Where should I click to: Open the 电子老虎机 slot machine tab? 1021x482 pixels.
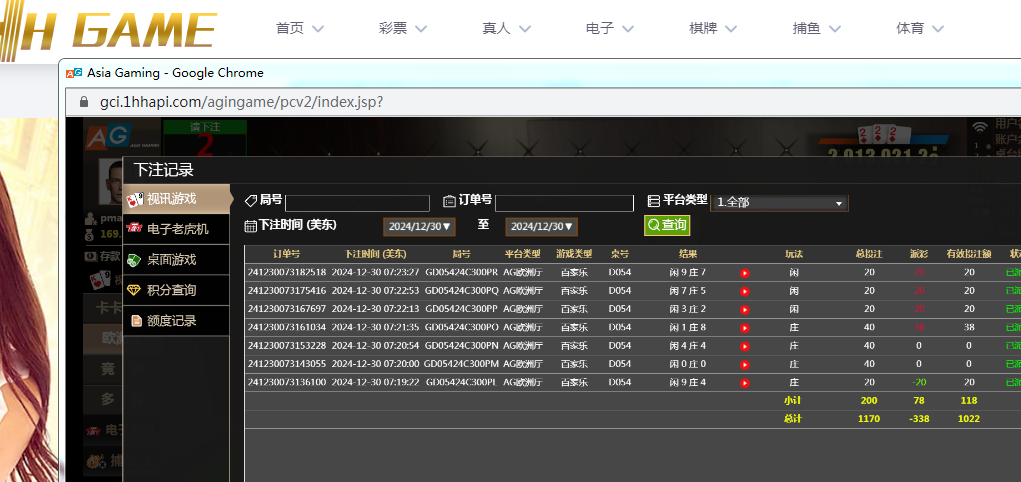pos(176,229)
